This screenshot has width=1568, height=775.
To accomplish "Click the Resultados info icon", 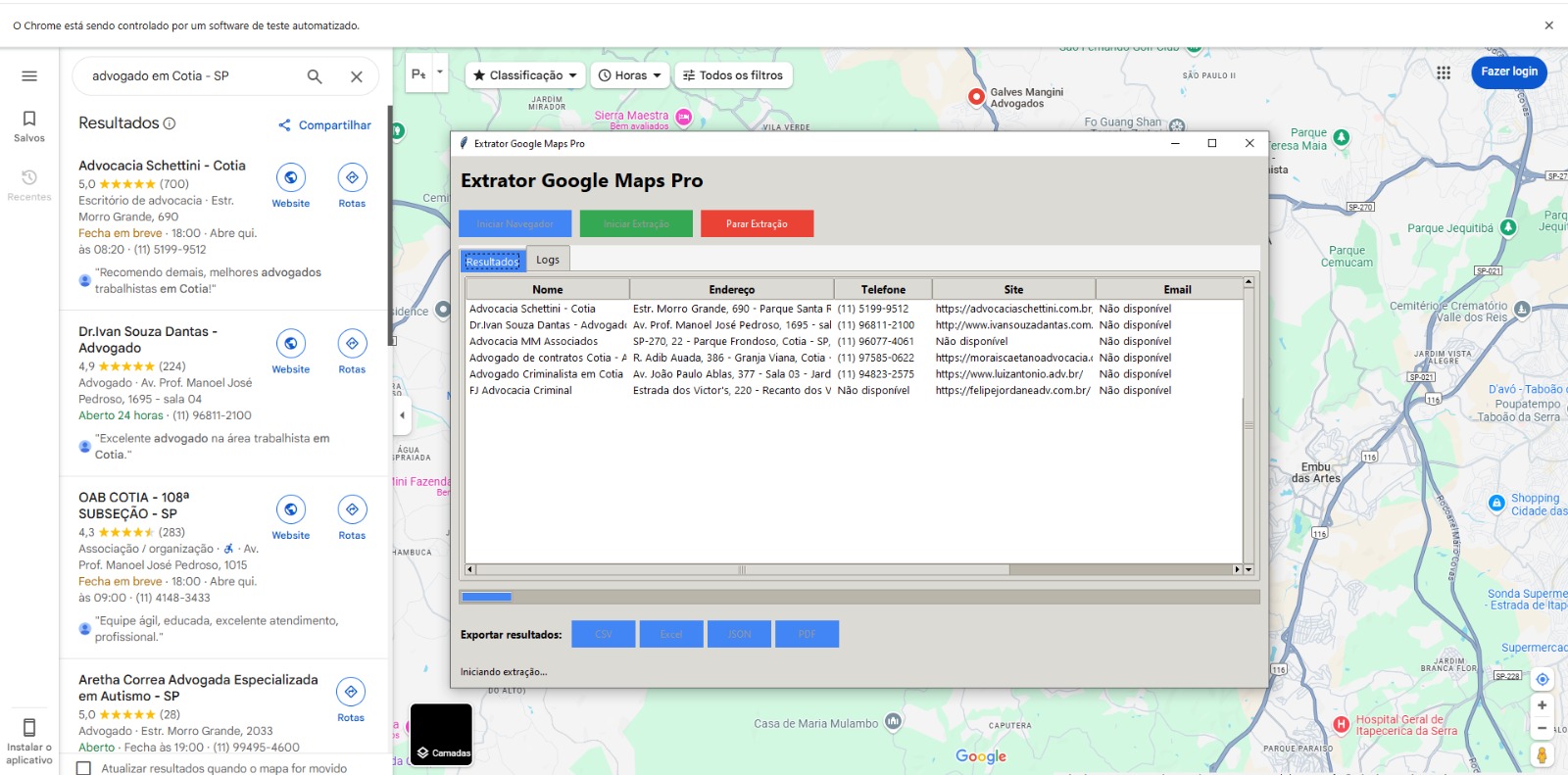I will pyautogui.click(x=170, y=123).
